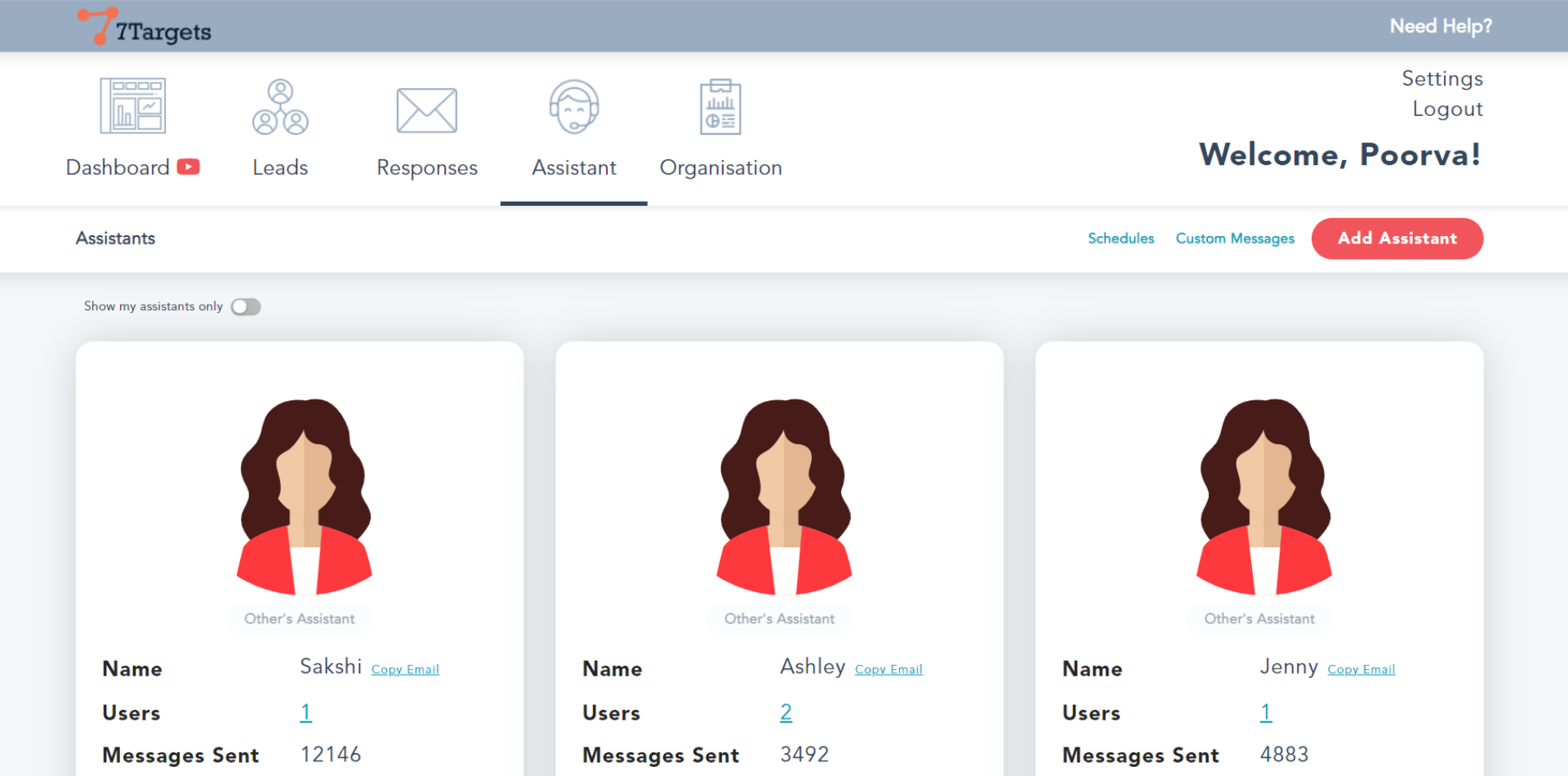The height and width of the screenshot is (776, 1568).
Task: Click the 7Targets logo
Action: pos(145,27)
